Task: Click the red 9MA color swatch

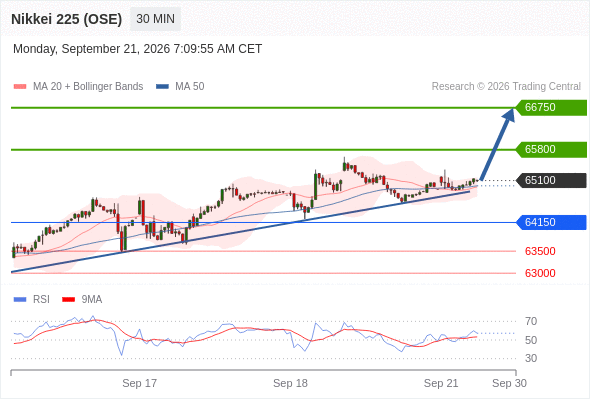Action: pos(68,300)
